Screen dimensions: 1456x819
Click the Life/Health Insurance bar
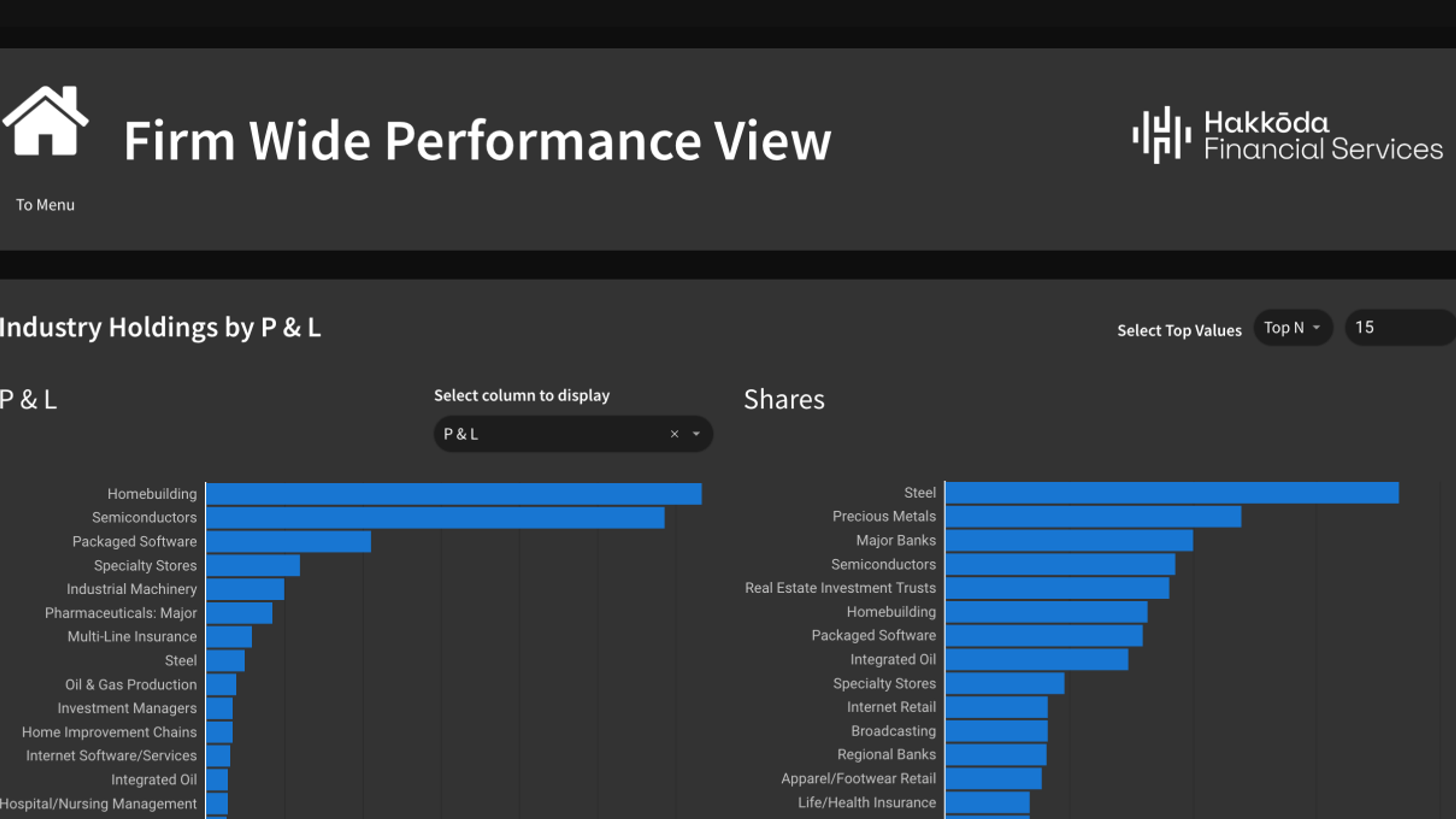click(x=987, y=803)
